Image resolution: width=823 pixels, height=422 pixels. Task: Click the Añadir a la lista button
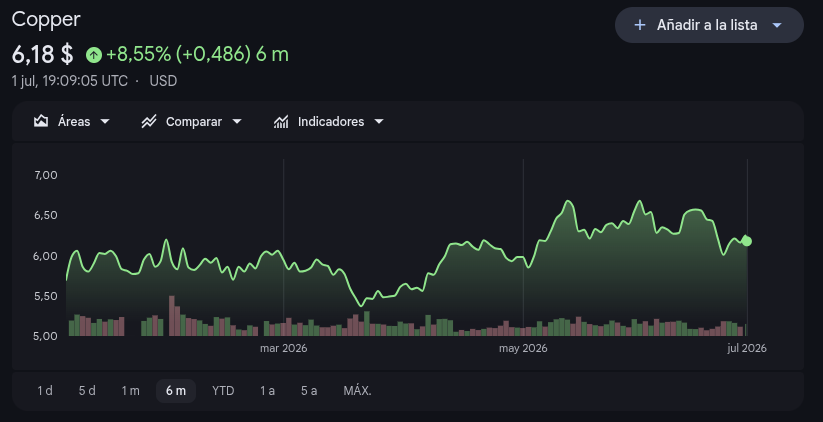tap(709, 25)
